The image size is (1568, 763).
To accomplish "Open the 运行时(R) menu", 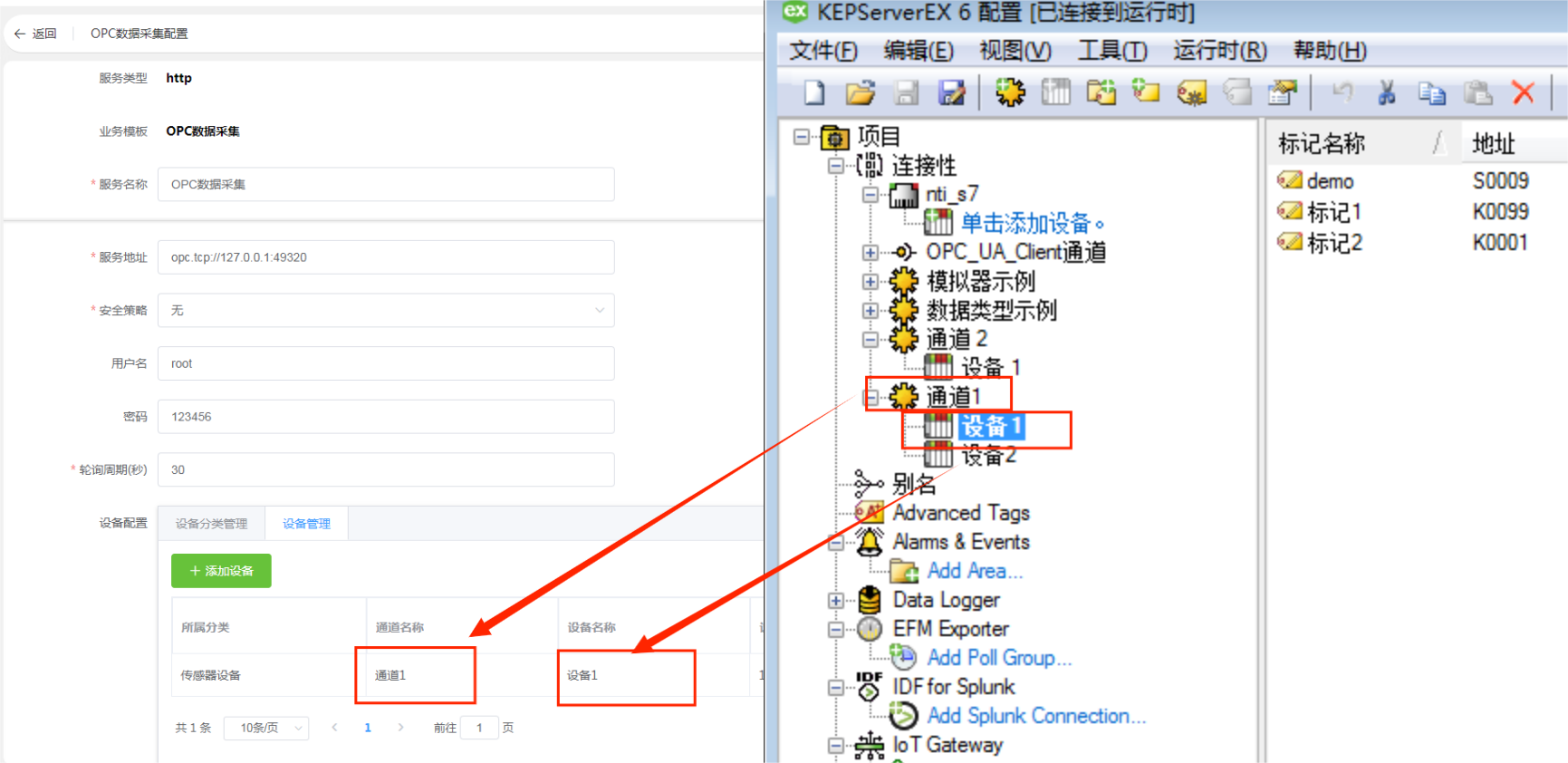I will click(x=1220, y=51).
